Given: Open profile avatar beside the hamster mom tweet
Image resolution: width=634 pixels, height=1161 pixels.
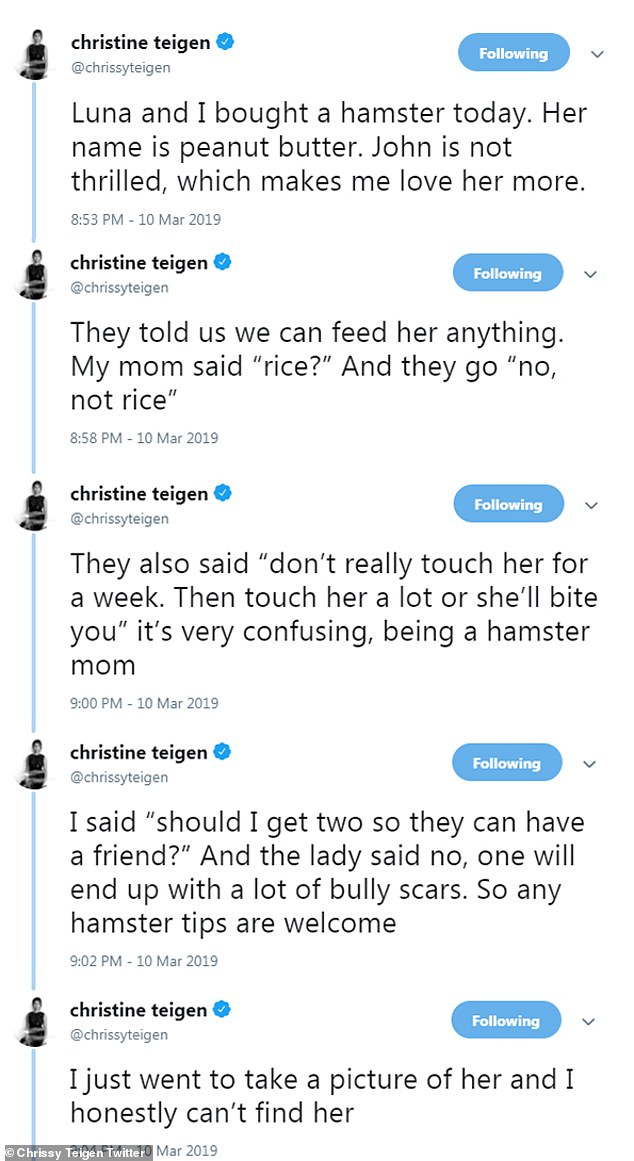Looking at the screenshot, I should 34,505.
